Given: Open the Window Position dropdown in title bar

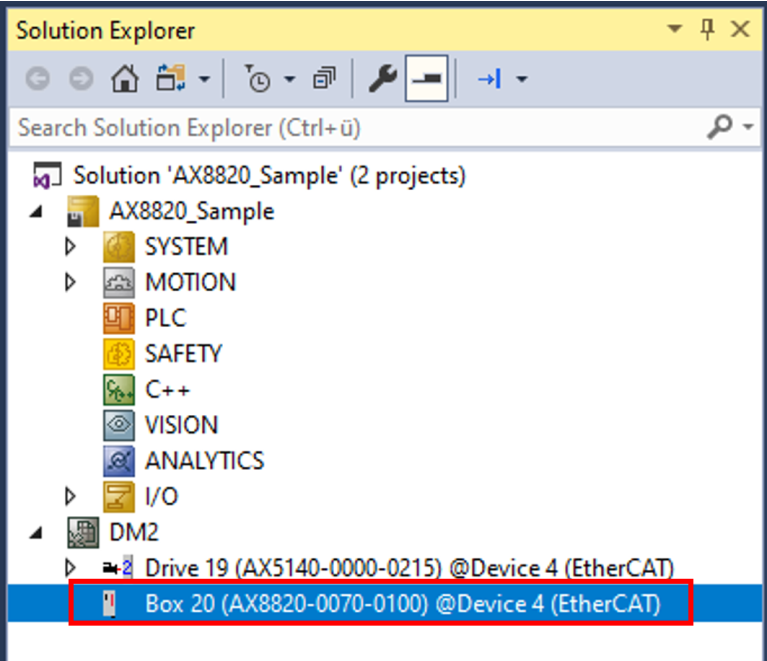Looking at the screenshot, I should click(675, 28).
